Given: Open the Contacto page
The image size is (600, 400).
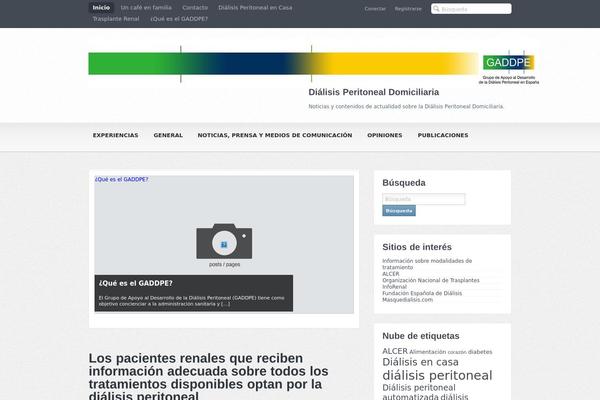Looking at the screenshot, I should [195, 7].
